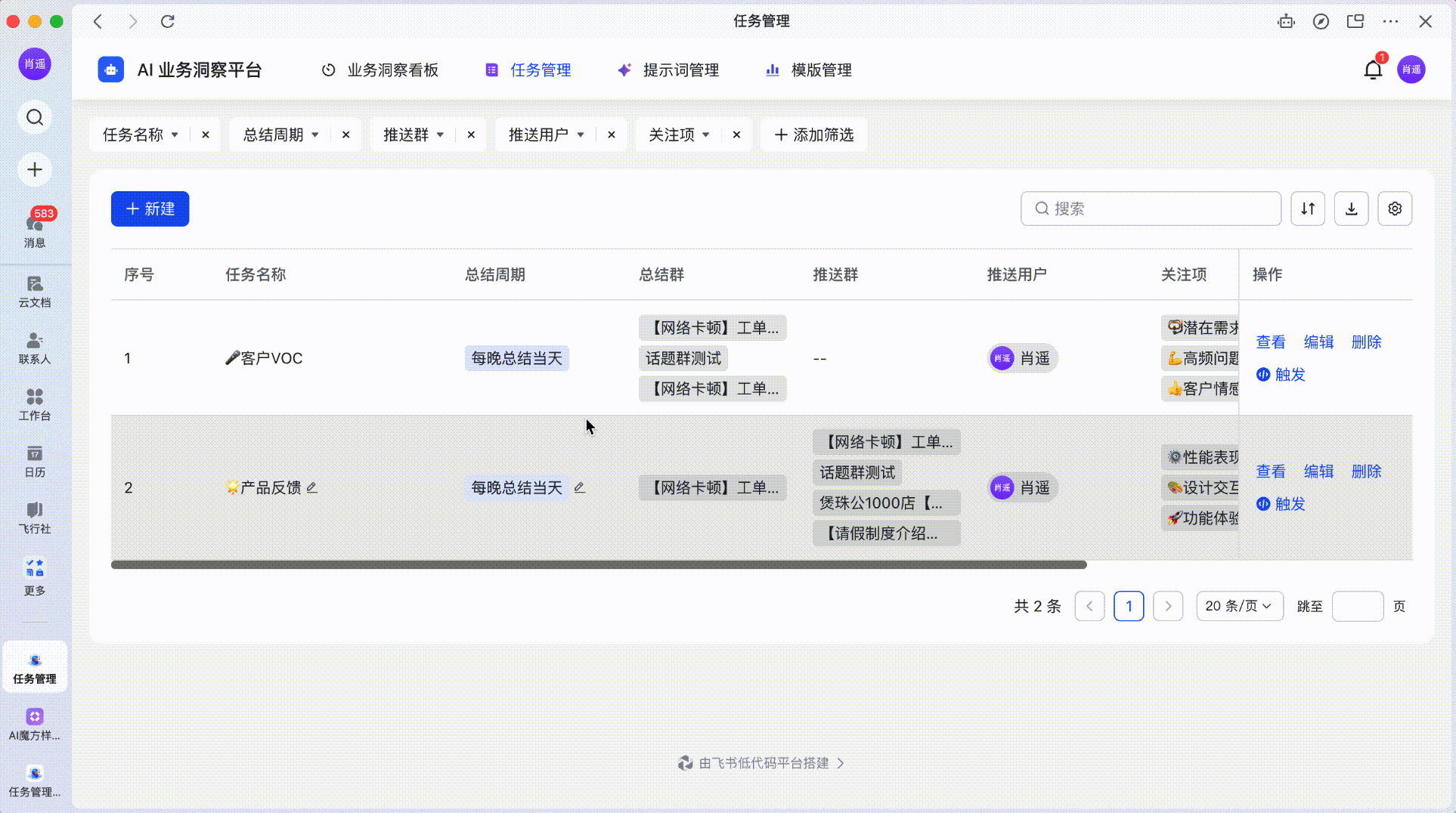The image size is (1456, 813).
Task: Click the notification bell icon
Action: (x=1372, y=70)
